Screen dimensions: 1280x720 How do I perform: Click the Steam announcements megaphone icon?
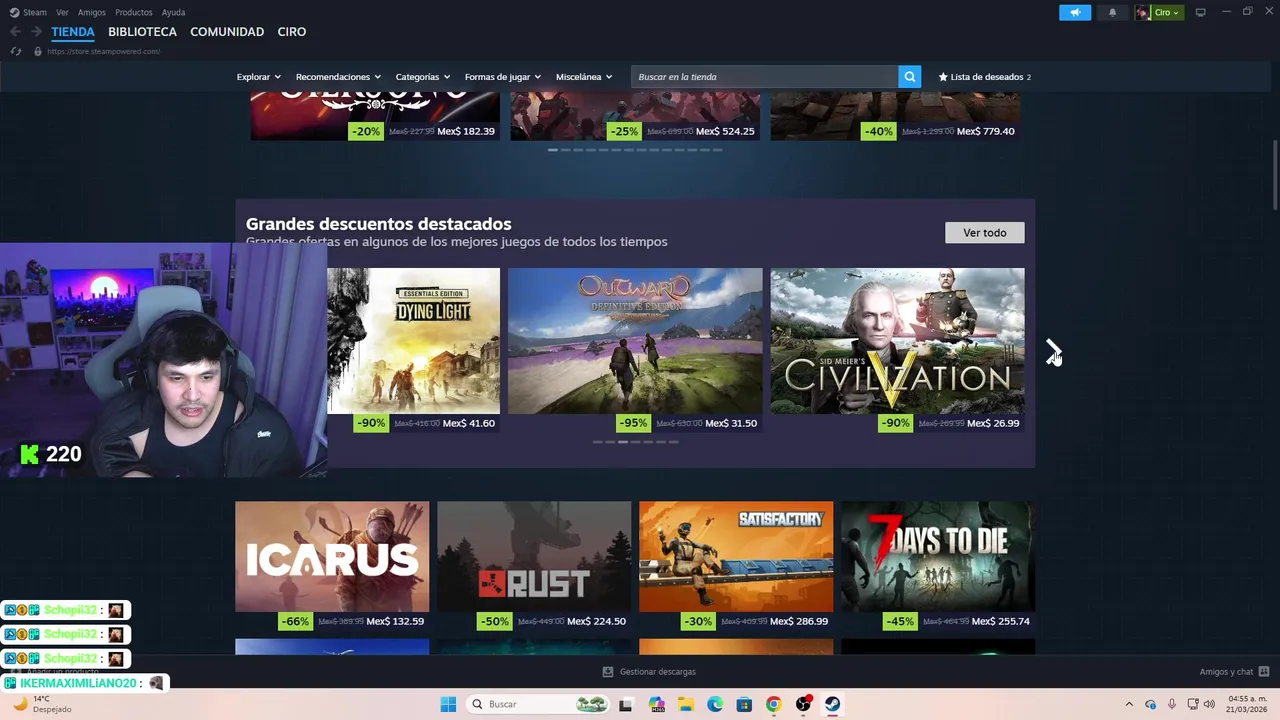(1075, 12)
